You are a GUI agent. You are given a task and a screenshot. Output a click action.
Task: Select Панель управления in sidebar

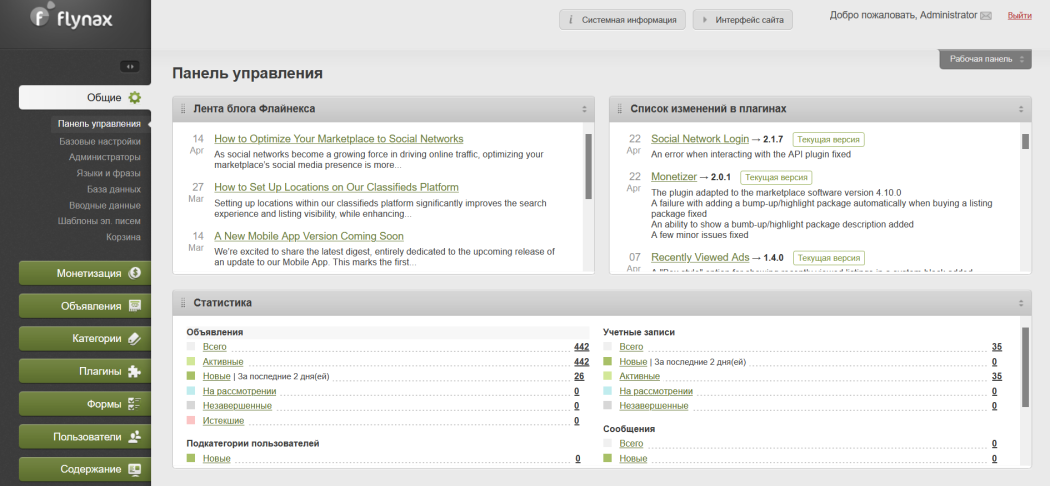(x=99, y=124)
